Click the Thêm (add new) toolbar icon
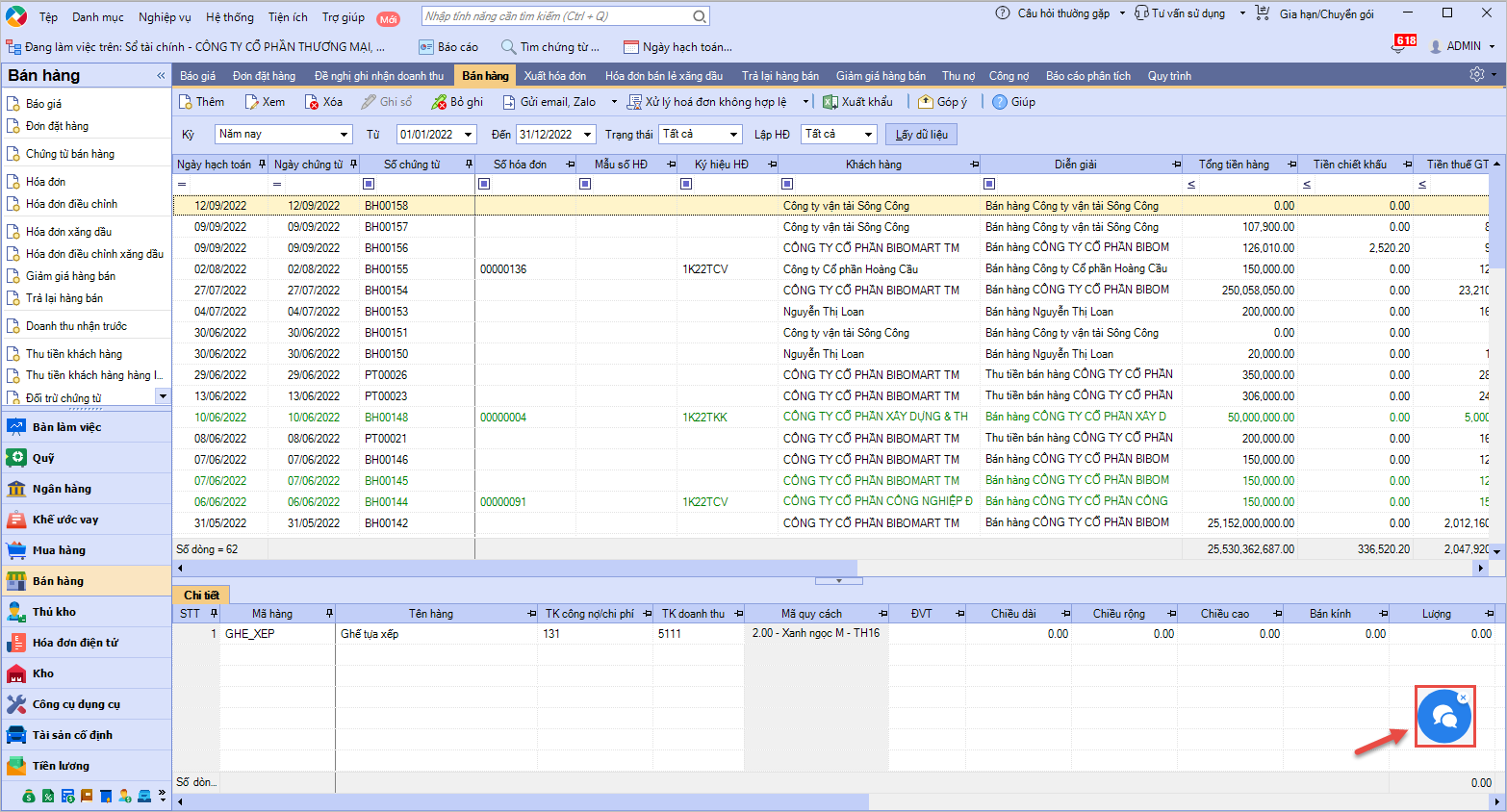The width and height of the screenshot is (1507, 812). coord(187,102)
